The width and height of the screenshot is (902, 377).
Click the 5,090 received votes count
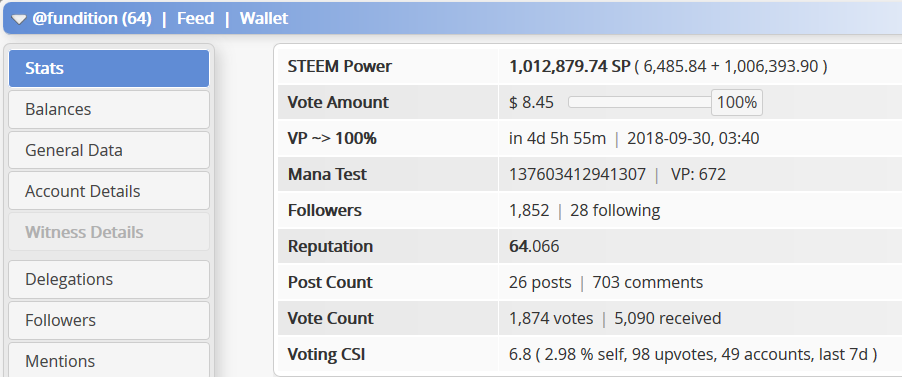coord(667,318)
